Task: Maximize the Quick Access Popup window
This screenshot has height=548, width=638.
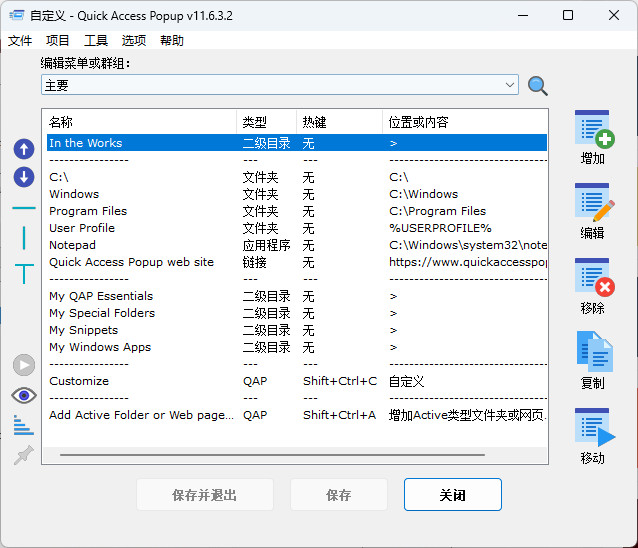Action: (x=568, y=15)
